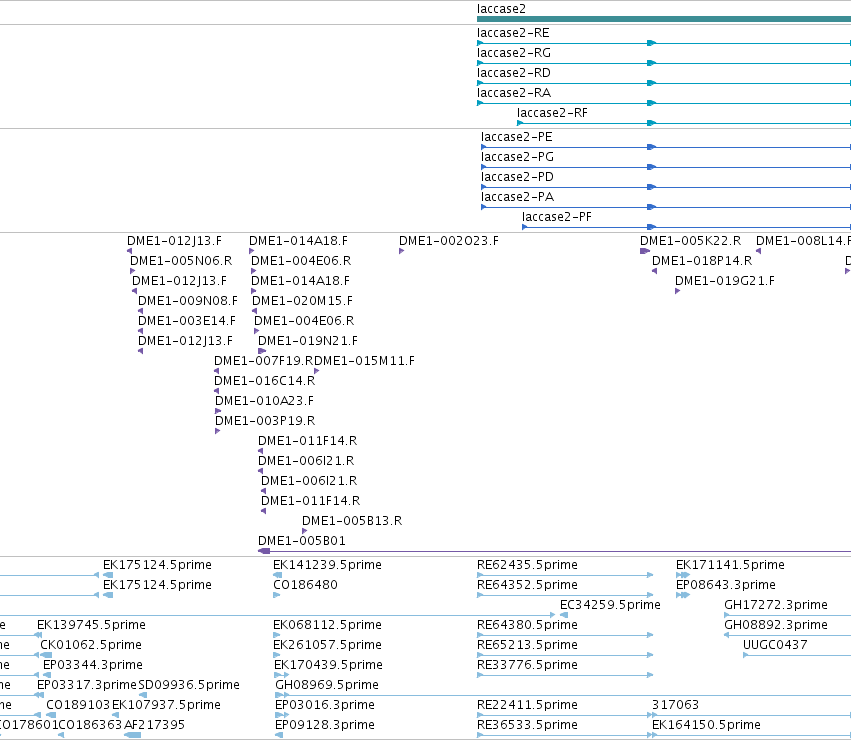Select the RE33776.5prime EST label
Viewport: 851px width, 740px height.
[x=527, y=666]
